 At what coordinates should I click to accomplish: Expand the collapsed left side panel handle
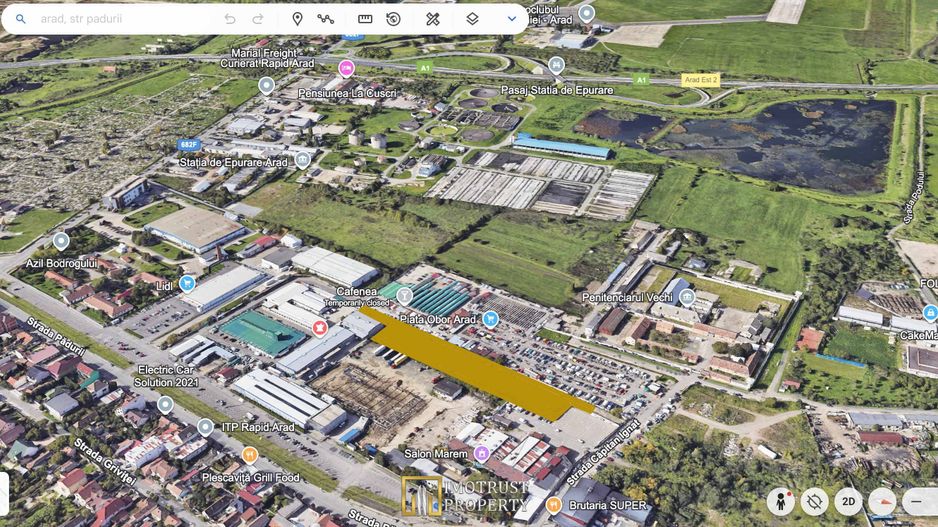click(4, 493)
